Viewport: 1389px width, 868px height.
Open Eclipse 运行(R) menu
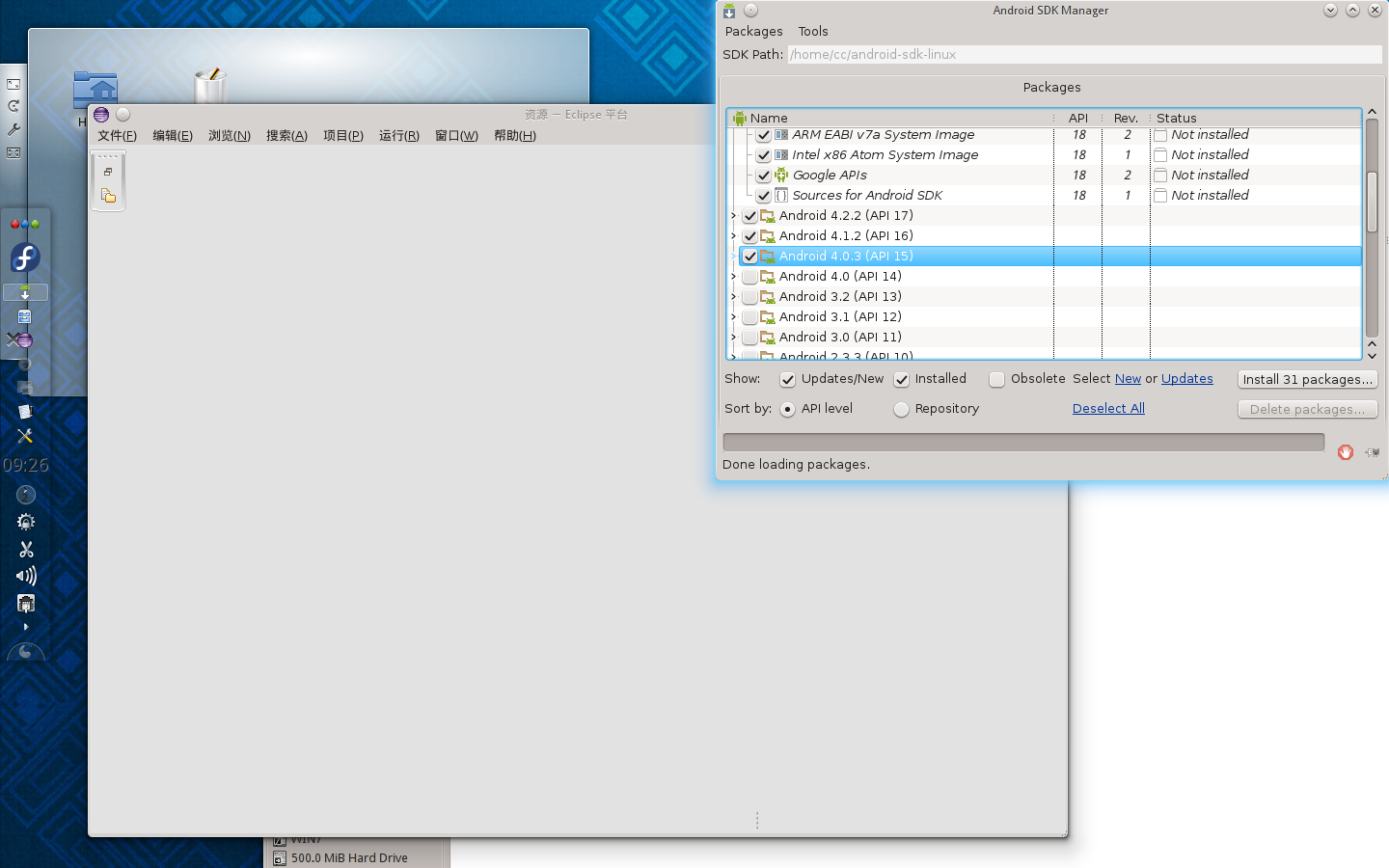point(399,136)
